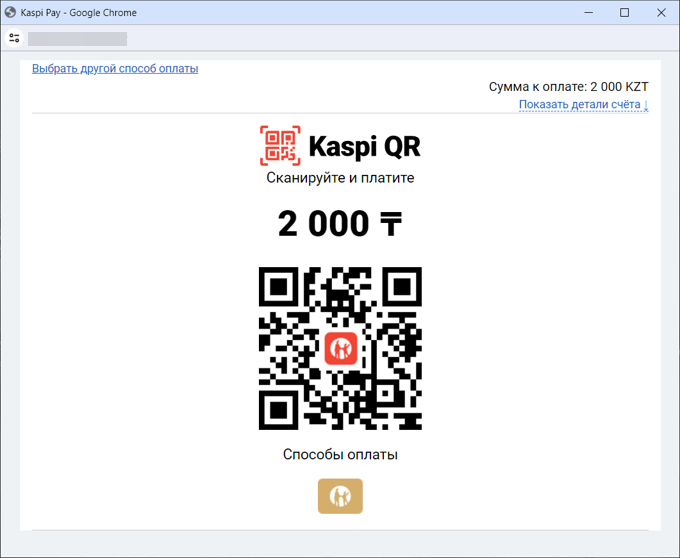Click the blurred address bar URL field
This screenshot has height=558, width=680.
pyautogui.click(x=77, y=39)
